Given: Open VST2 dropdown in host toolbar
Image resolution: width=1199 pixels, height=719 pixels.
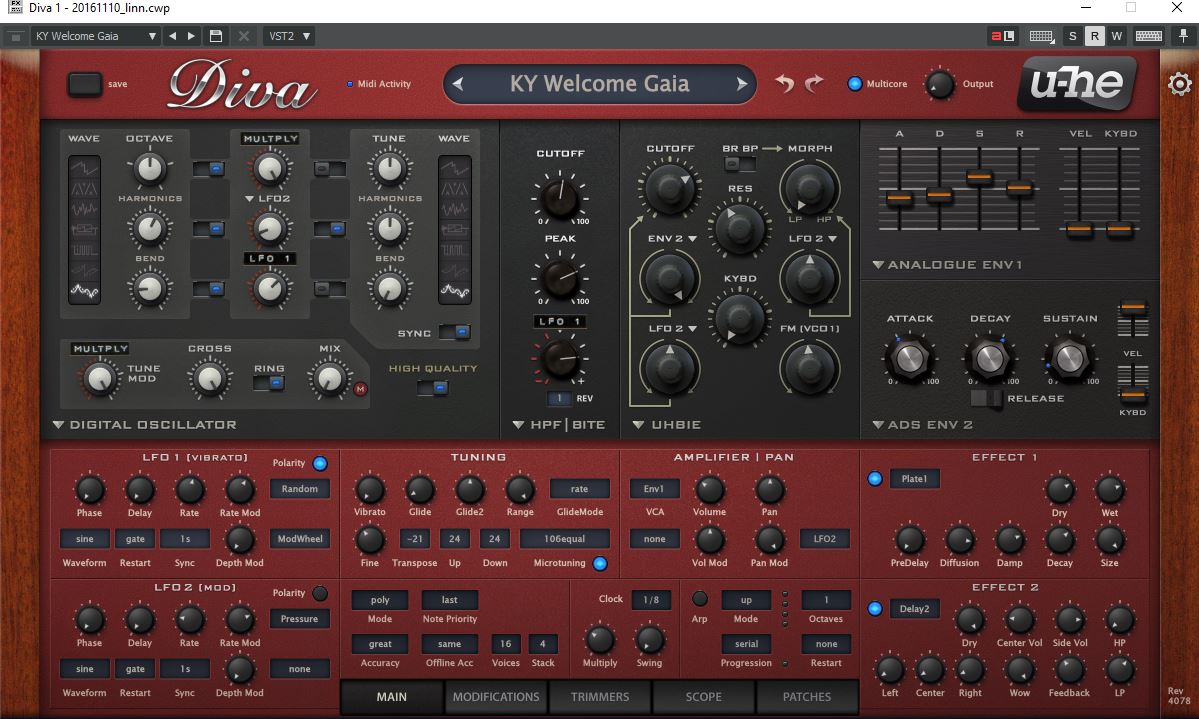Looking at the screenshot, I should 289,36.
